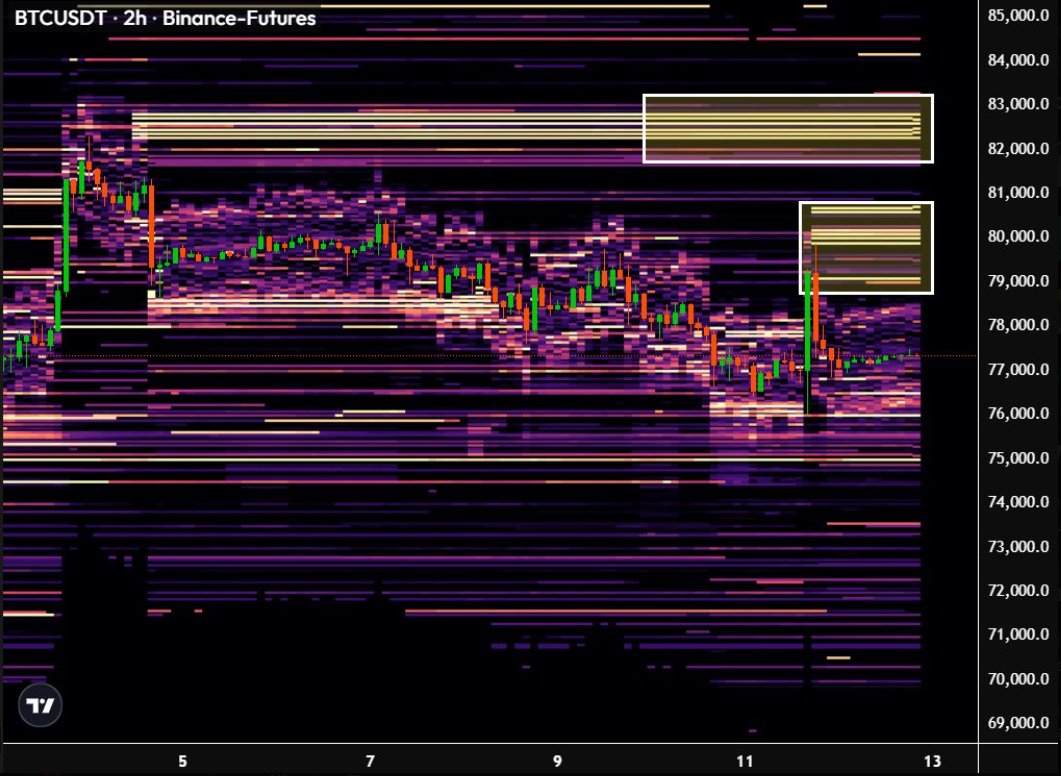
Task: Click the 74,000.0 price axis label
Action: click(x=1018, y=502)
